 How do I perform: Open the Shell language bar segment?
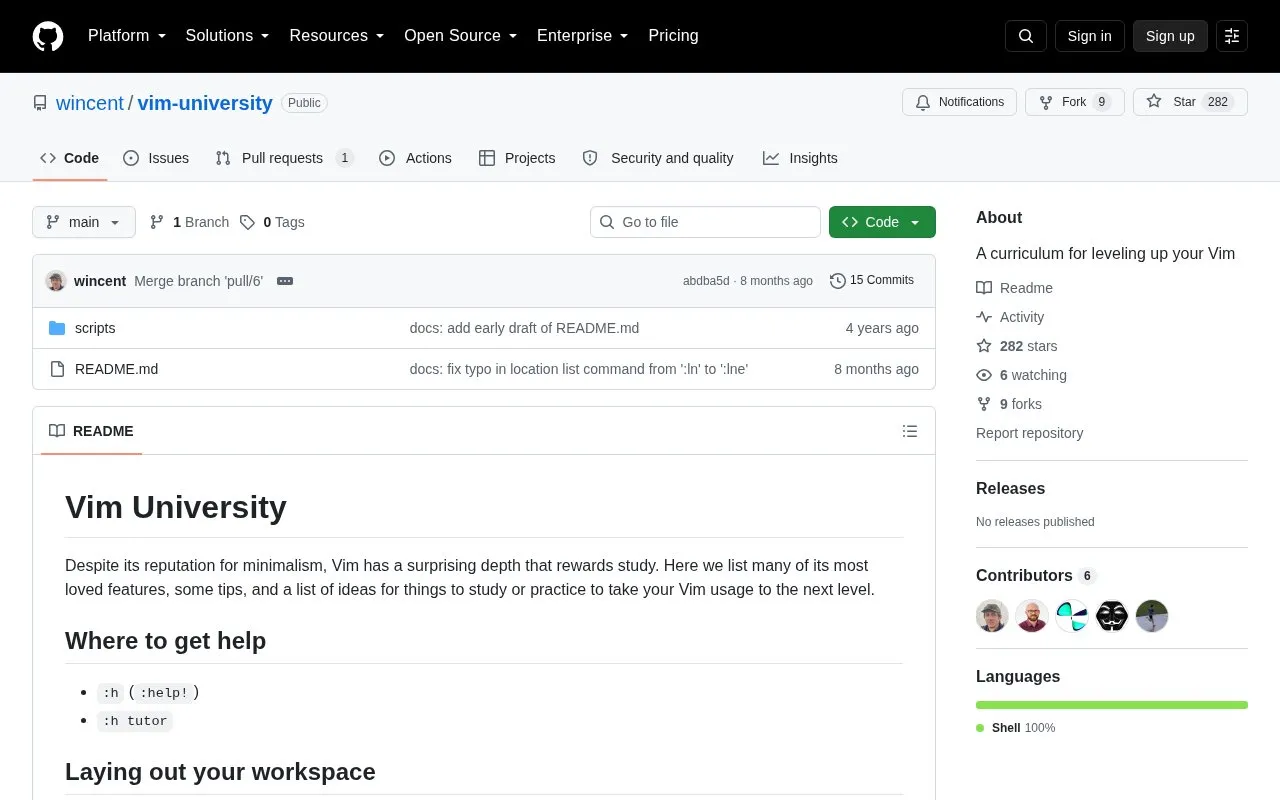(x=1112, y=705)
